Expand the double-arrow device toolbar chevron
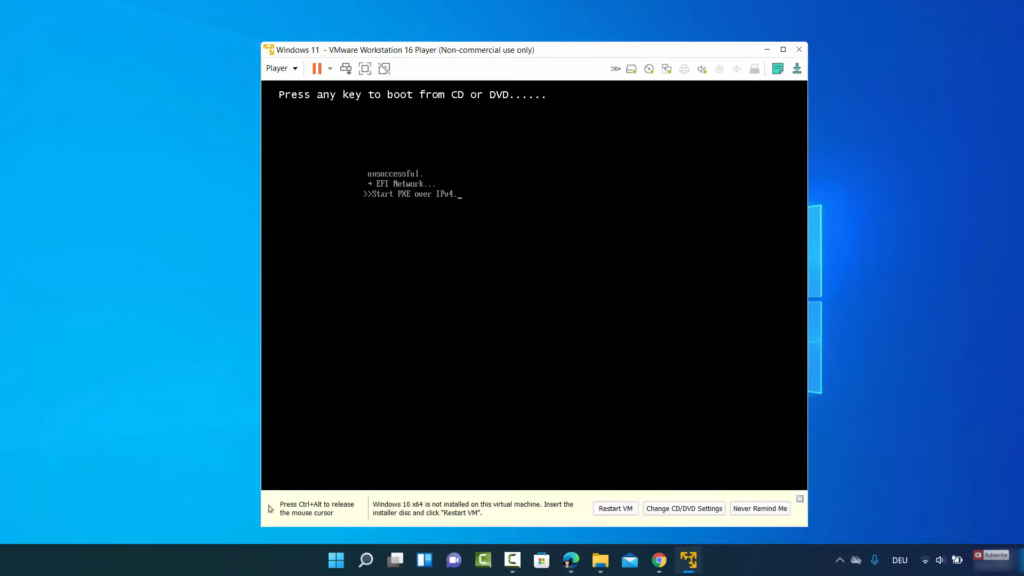The height and width of the screenshot is (576, 1024). [615, 69]
